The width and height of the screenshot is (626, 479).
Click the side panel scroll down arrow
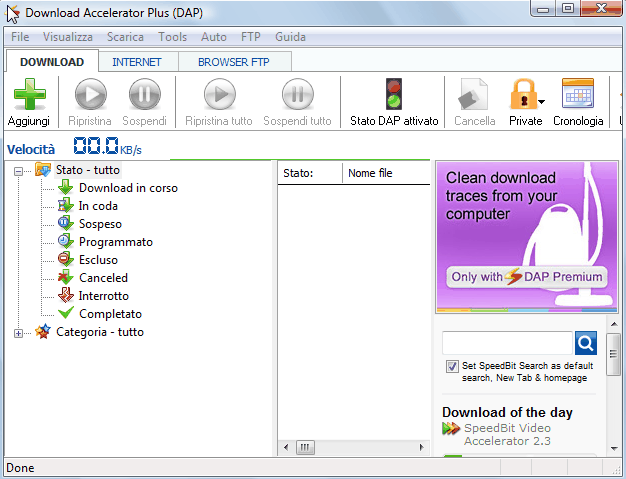pos(614,449)
